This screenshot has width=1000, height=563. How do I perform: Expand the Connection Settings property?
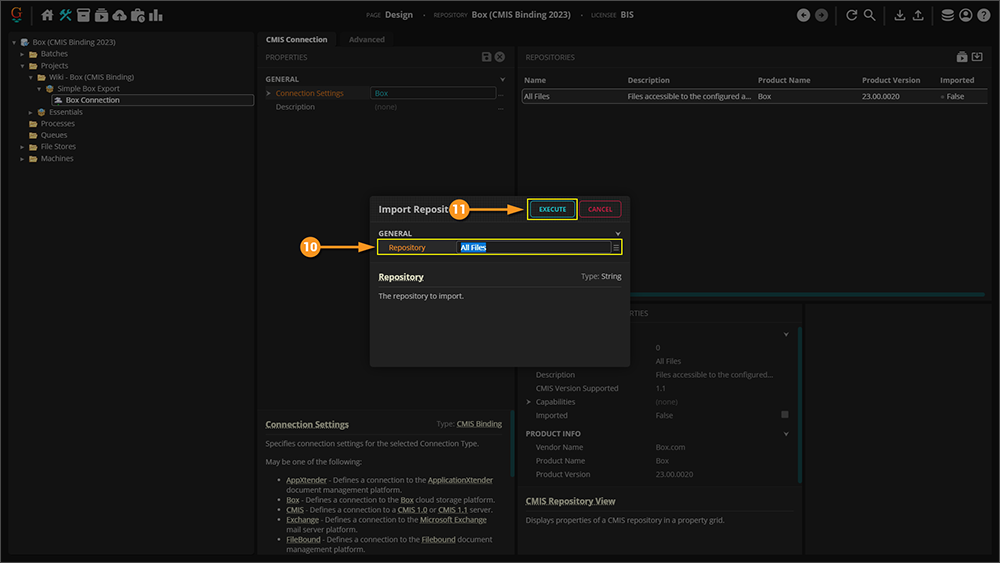(268, 94)
